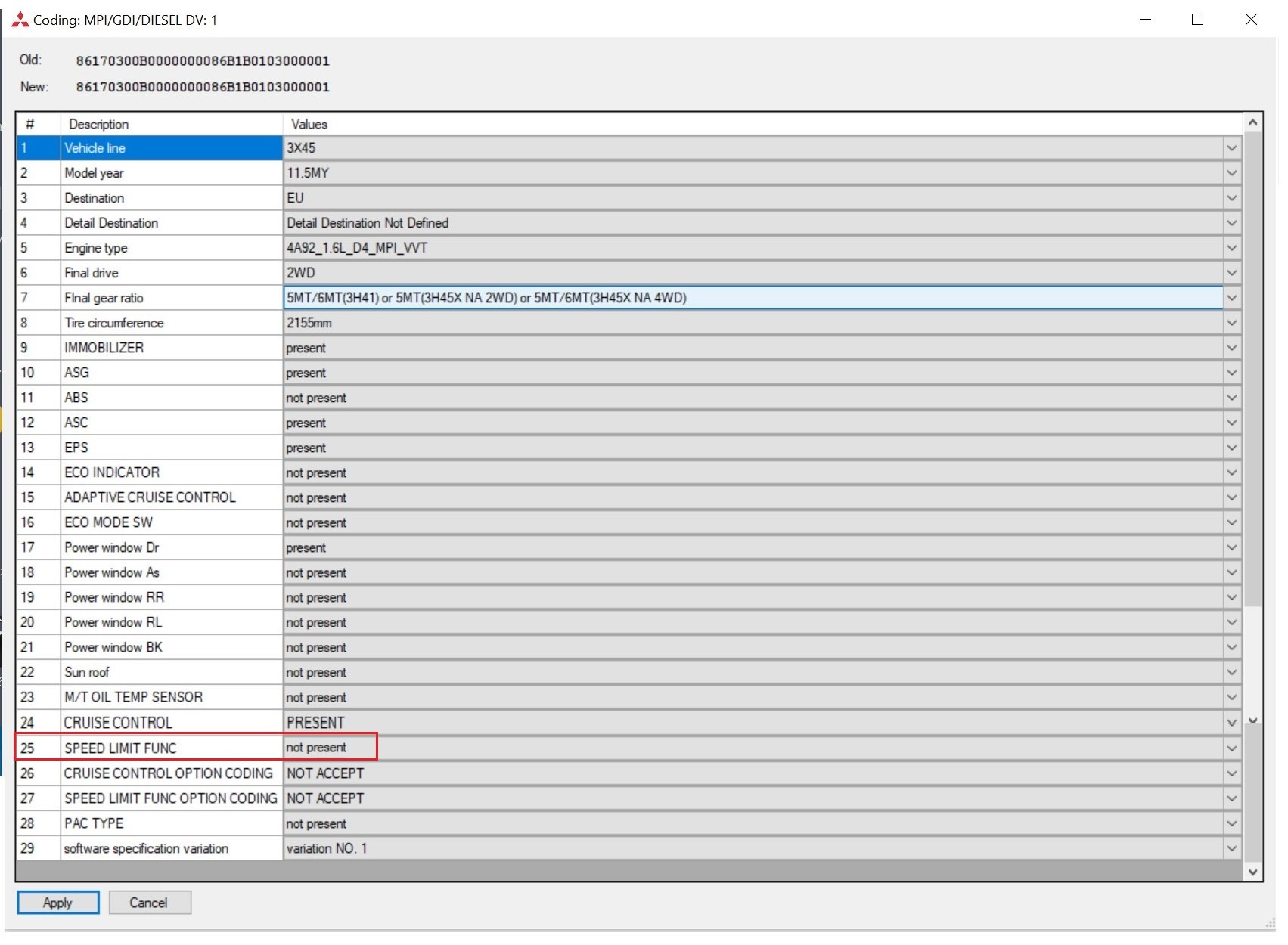The width and height of the screenshot is (1288, 945).
Task: Maximize the Coding window
Action: 1197,20
